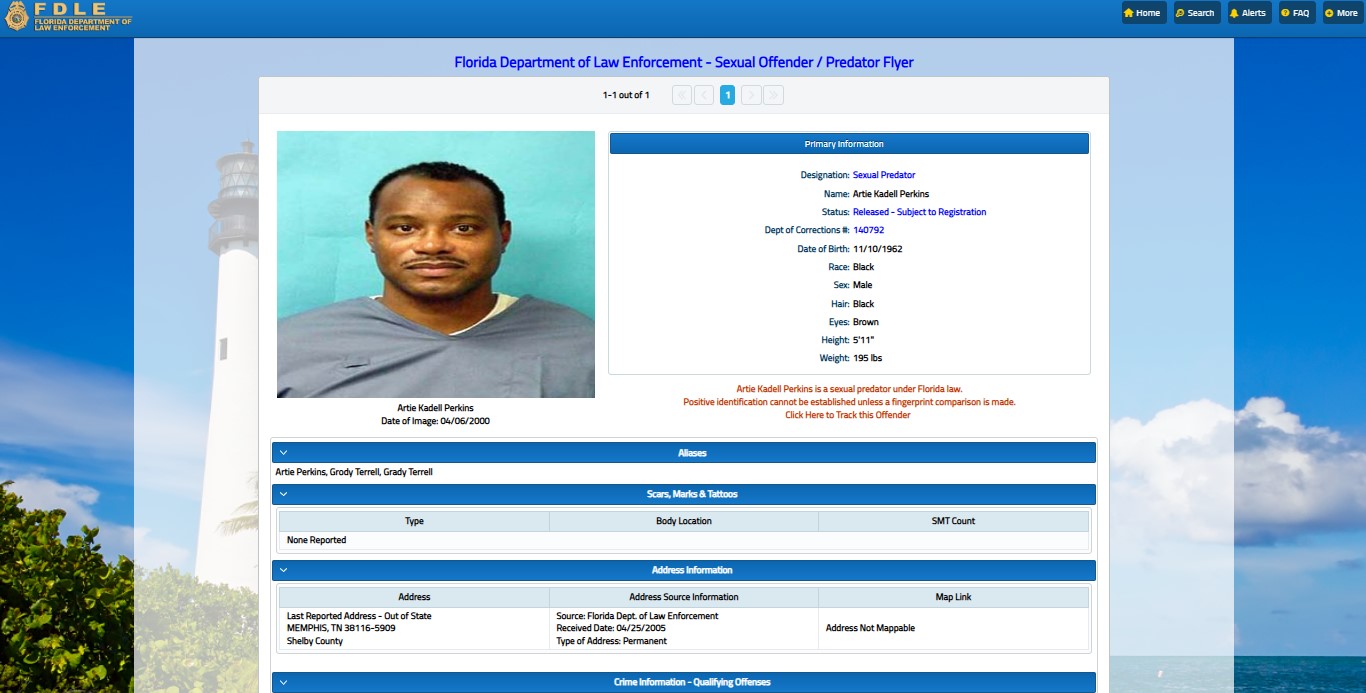Screen dimensions: 1366x693
Task: Click Released - Subject to Registration status link
Action: (x=920, y=212)
